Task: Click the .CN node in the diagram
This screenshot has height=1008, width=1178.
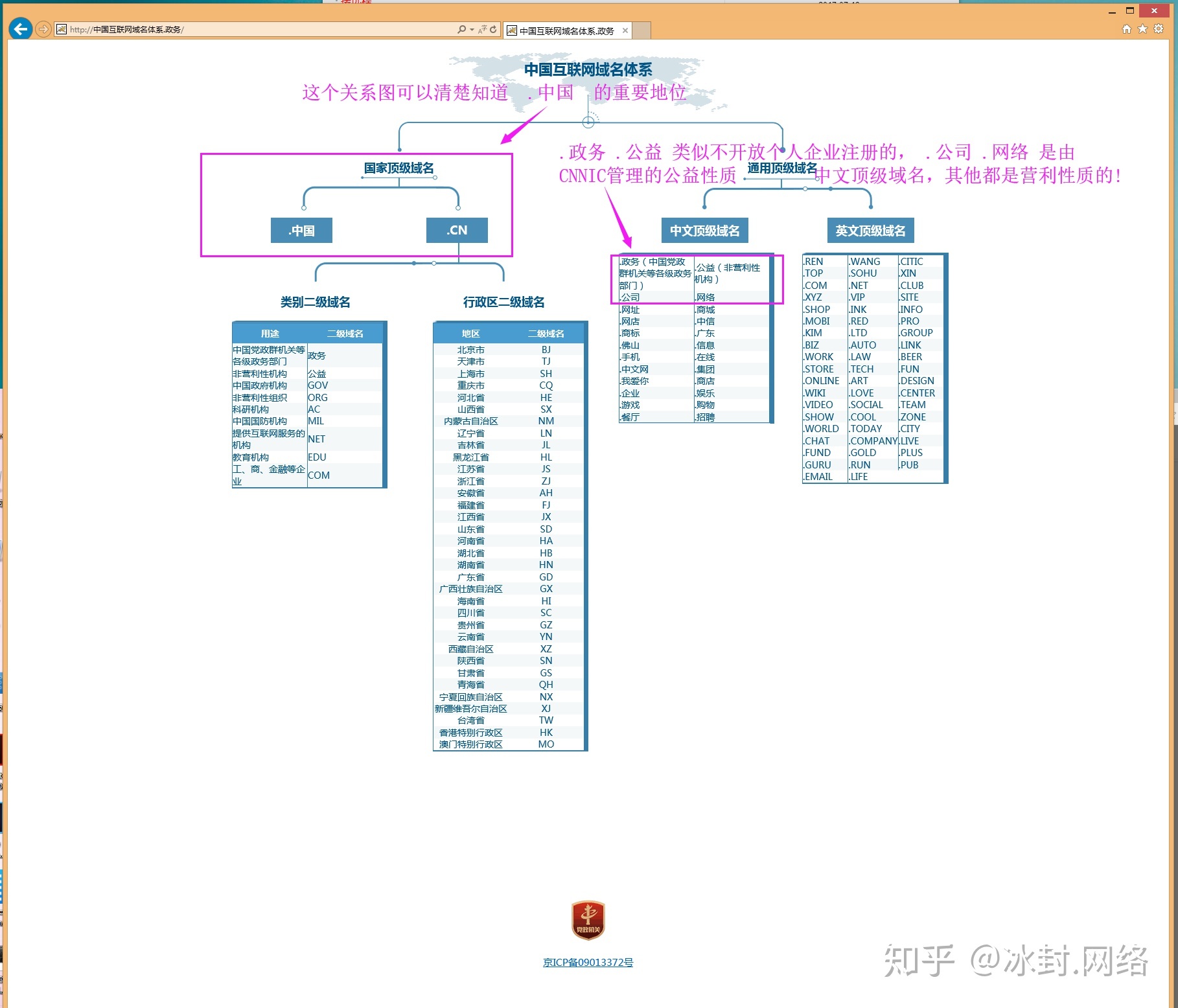Action: 457,230
